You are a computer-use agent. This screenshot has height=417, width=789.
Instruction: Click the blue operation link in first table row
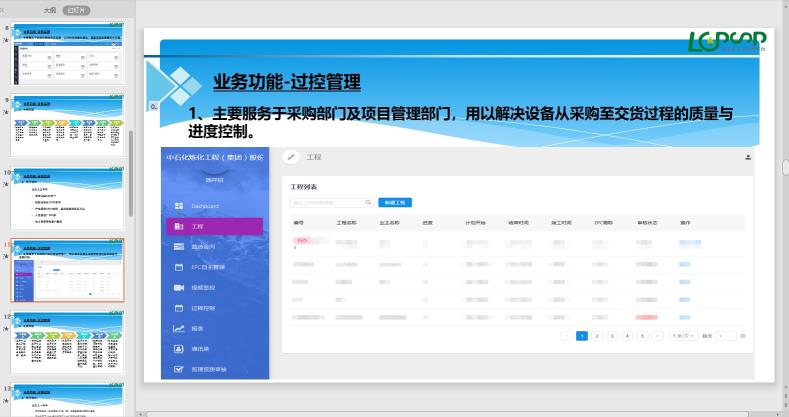click(x=690, y=243)
